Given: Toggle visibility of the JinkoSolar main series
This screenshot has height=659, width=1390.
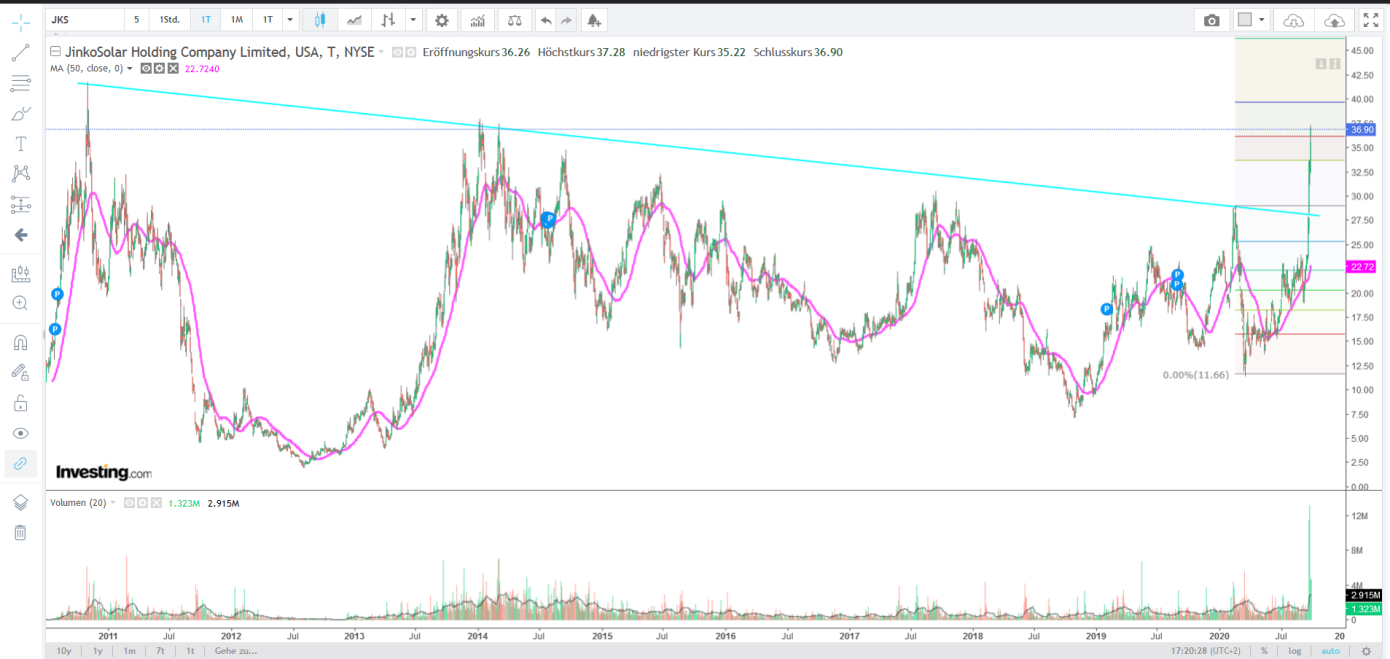Looking at the screenshot, I should point(397,52).
